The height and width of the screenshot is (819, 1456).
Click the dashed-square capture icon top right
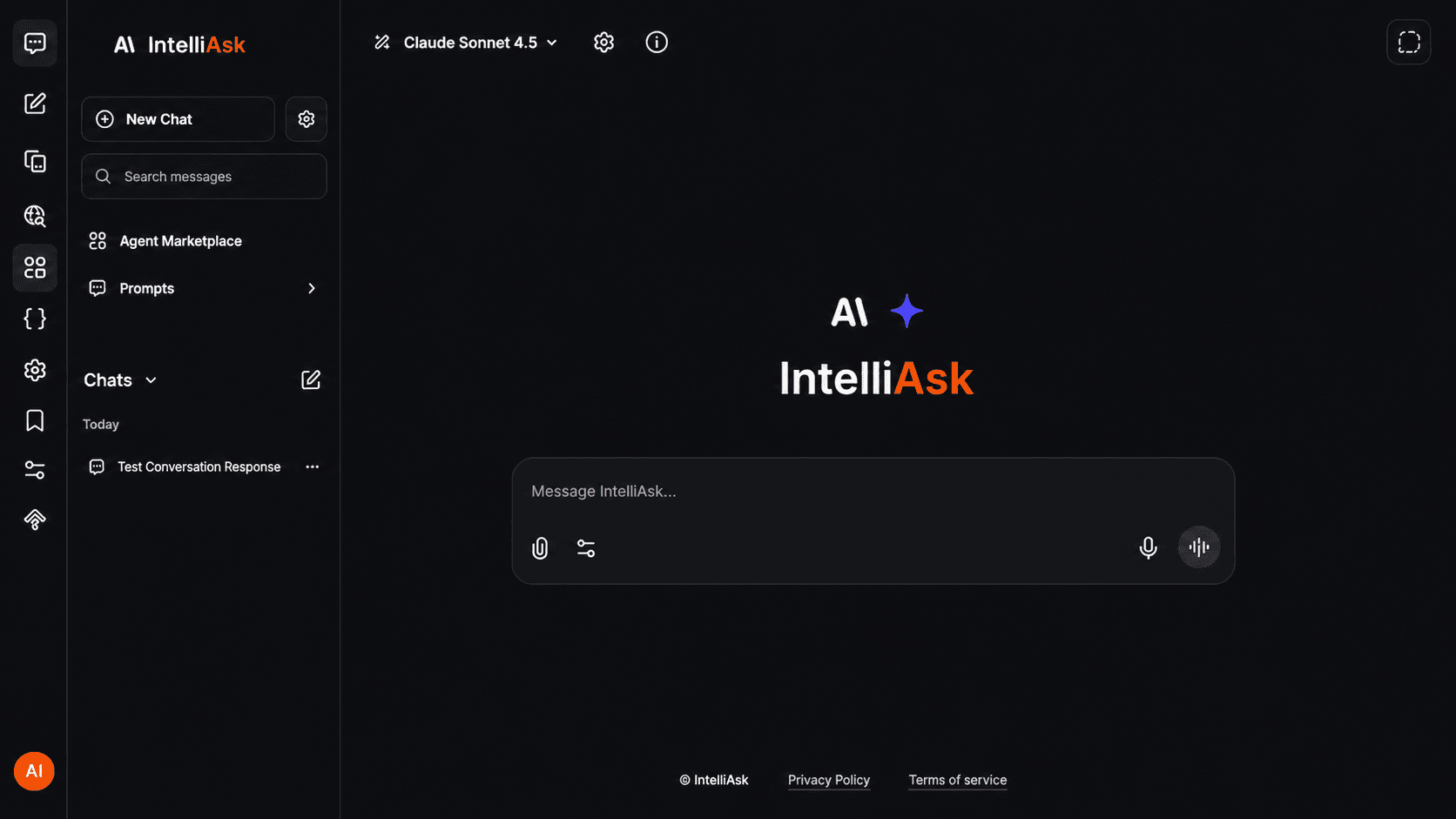[1409, 42]
